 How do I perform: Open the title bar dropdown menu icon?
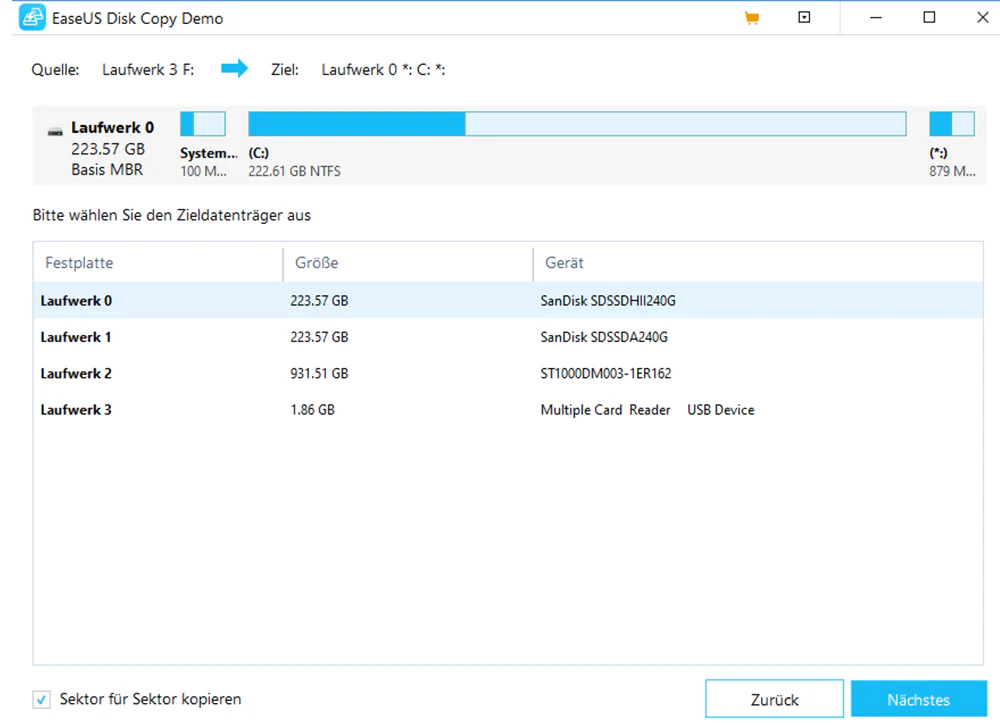[804, 18]
